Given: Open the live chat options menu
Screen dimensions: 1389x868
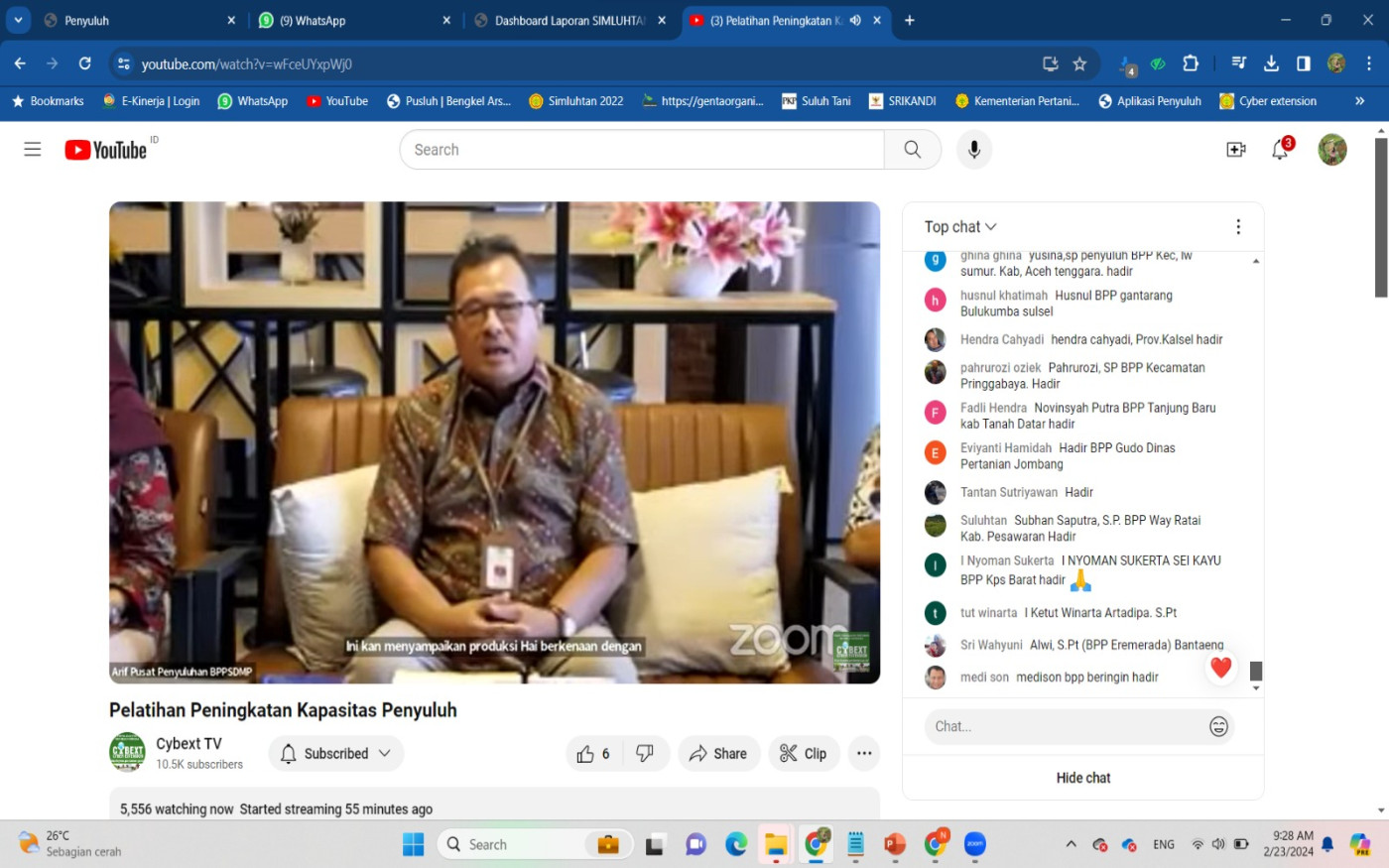Looking at the screenshot, I should click(1237, 227).
